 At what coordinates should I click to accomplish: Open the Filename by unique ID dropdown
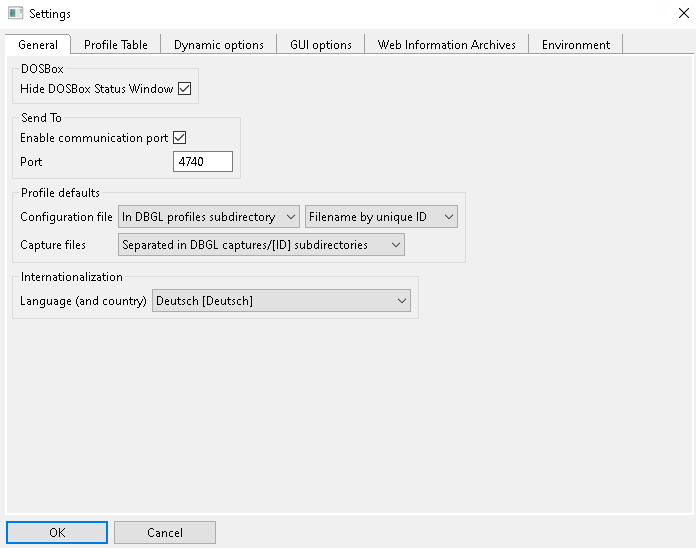coord(380,216)
